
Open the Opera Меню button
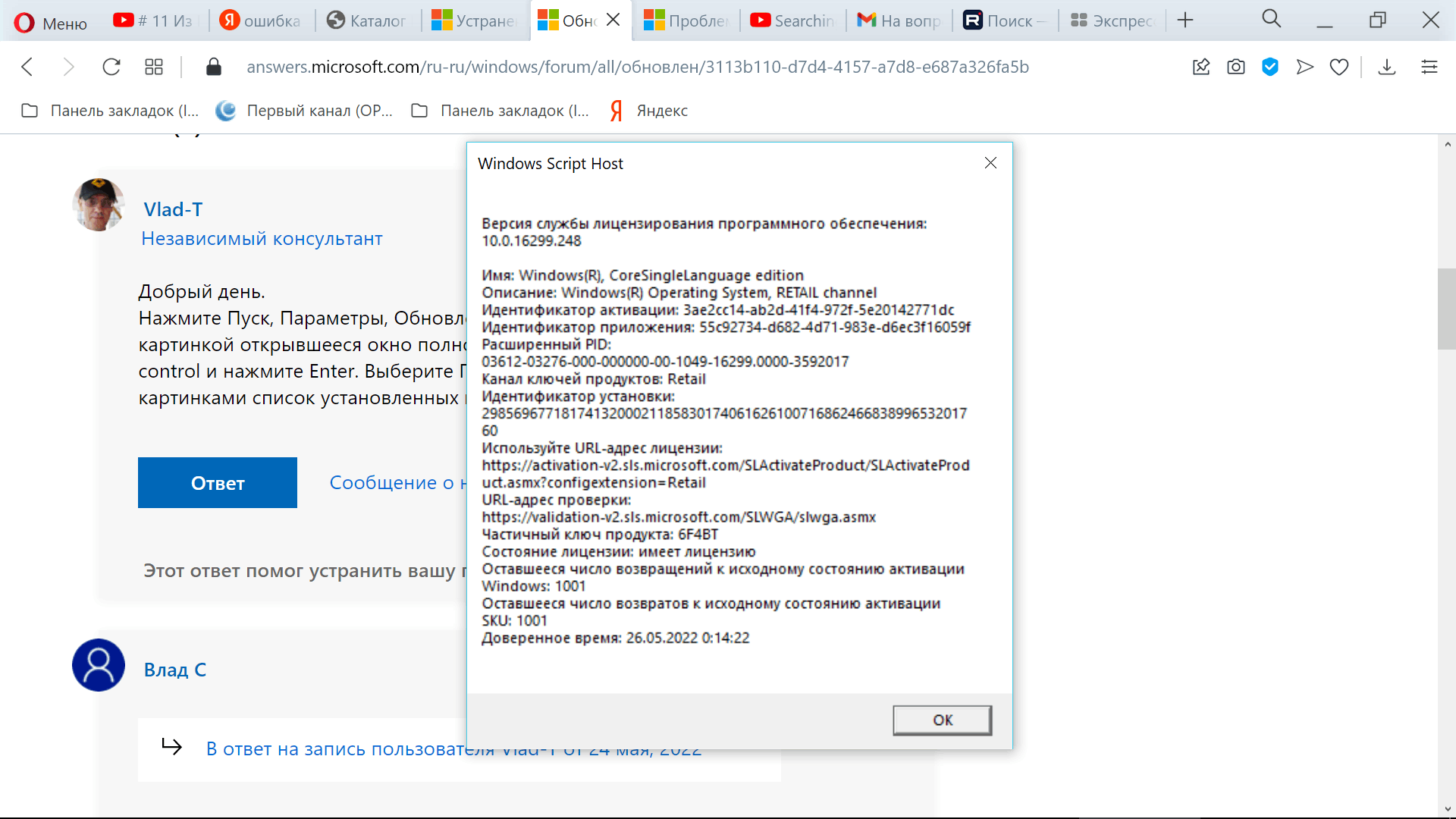coord(52,23)
